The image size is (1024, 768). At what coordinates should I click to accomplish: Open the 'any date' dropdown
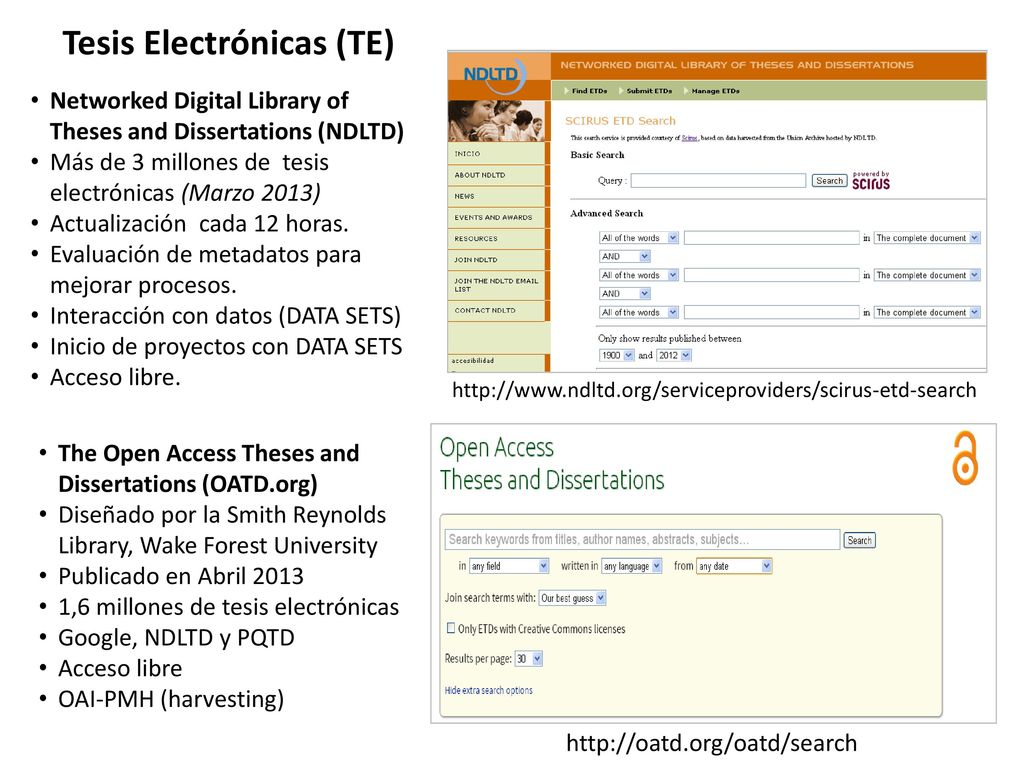pos(735,566)
